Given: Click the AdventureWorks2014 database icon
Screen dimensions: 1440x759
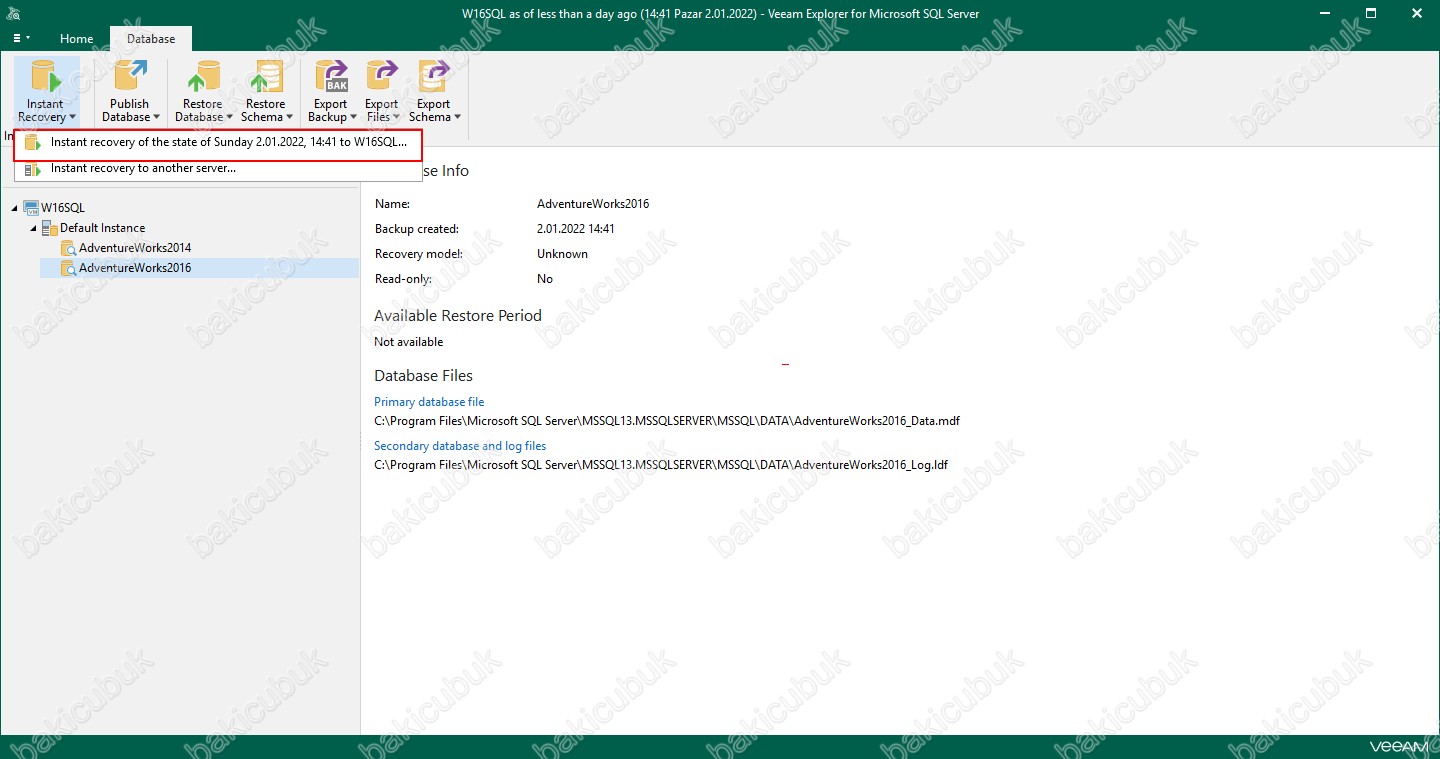Looking at the screenshot, I should [69, 248].
